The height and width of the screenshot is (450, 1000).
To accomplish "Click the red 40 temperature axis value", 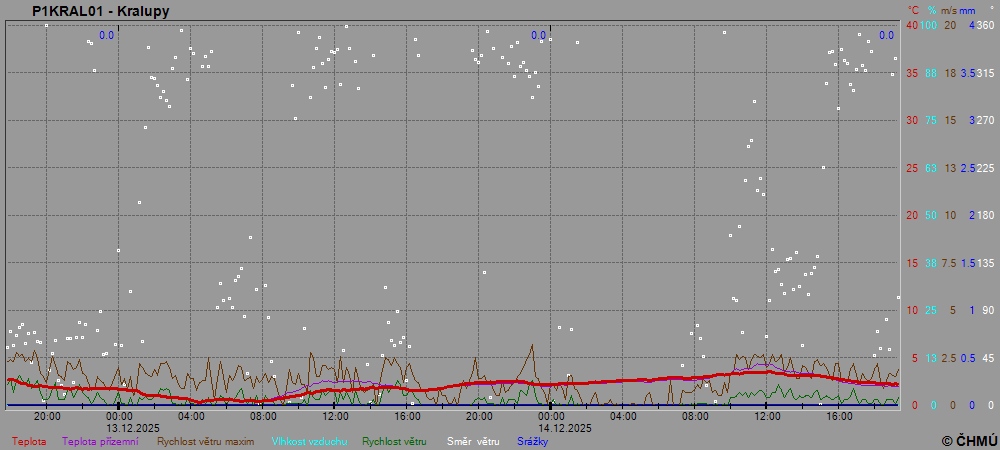I will pos(911,25).
